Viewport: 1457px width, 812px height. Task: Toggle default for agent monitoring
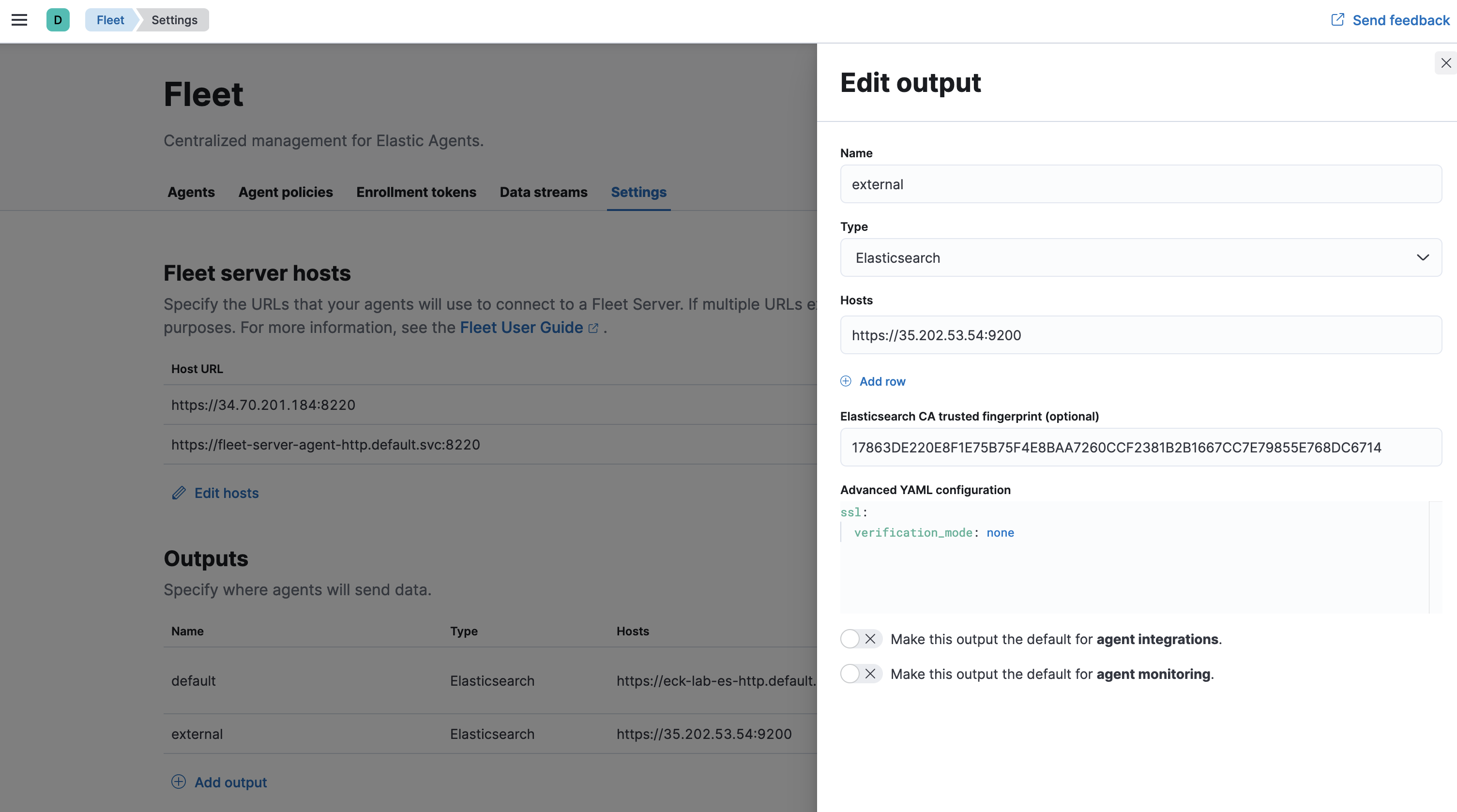tap(860, 674)
